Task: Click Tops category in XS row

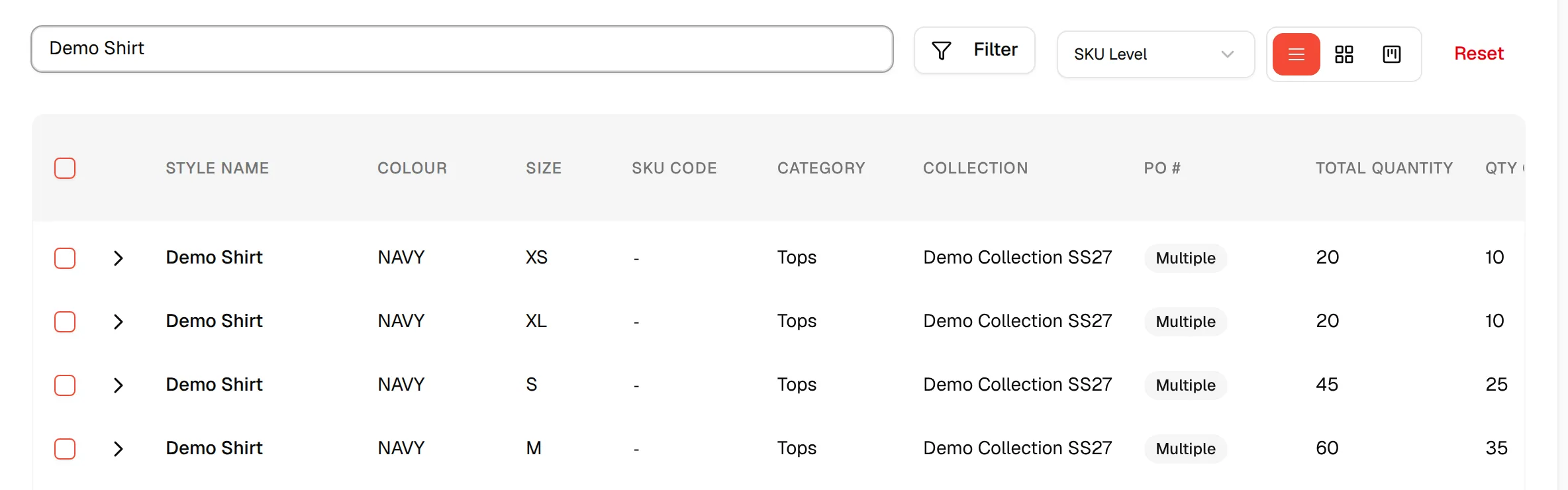Action: point(797,258)
